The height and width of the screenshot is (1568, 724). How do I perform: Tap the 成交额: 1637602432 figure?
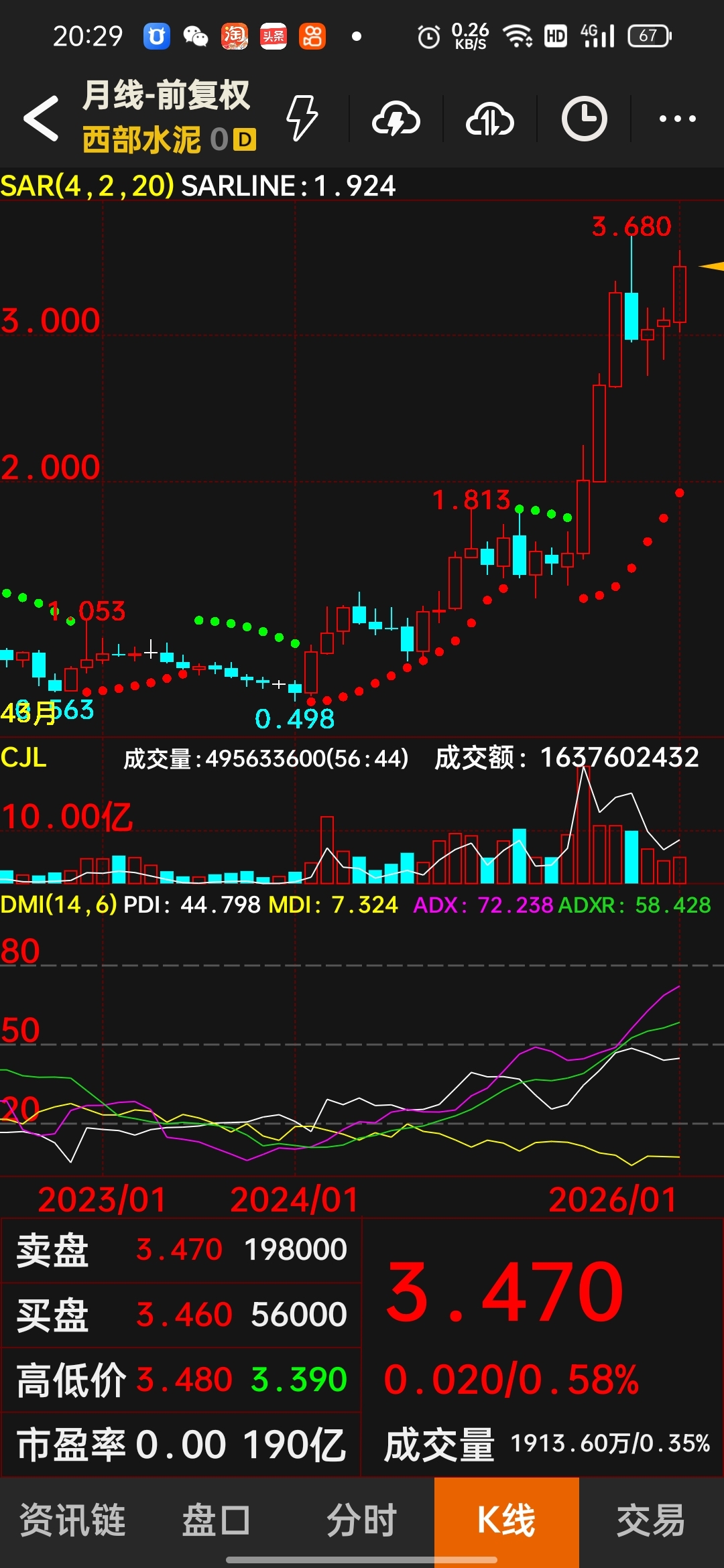567,758
